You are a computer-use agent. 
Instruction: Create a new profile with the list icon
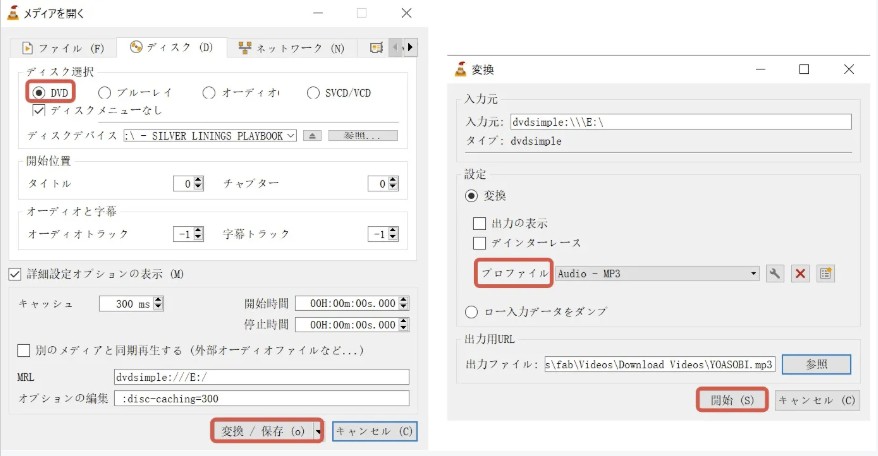(x=825, y=273)
